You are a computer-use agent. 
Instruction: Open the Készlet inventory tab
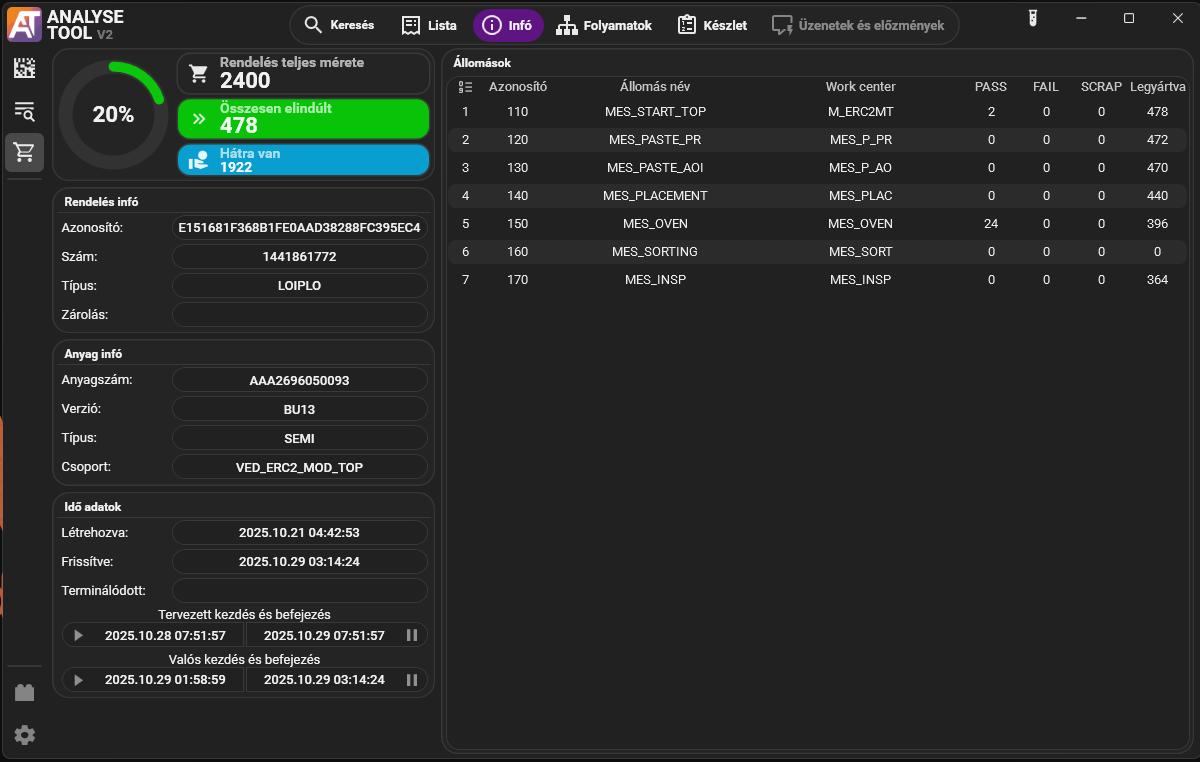tap(712, 25)
